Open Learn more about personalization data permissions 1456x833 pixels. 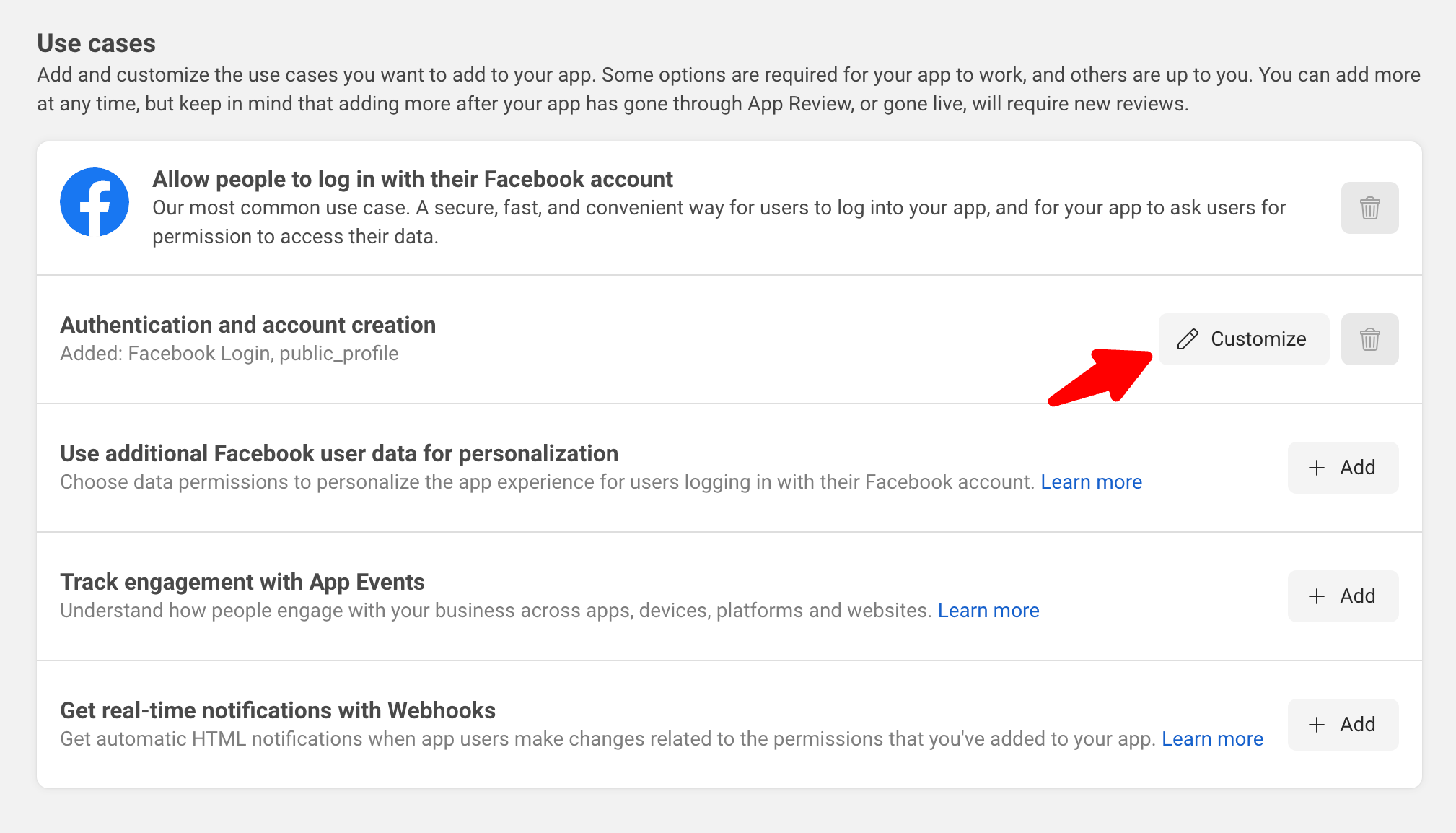1091,482
